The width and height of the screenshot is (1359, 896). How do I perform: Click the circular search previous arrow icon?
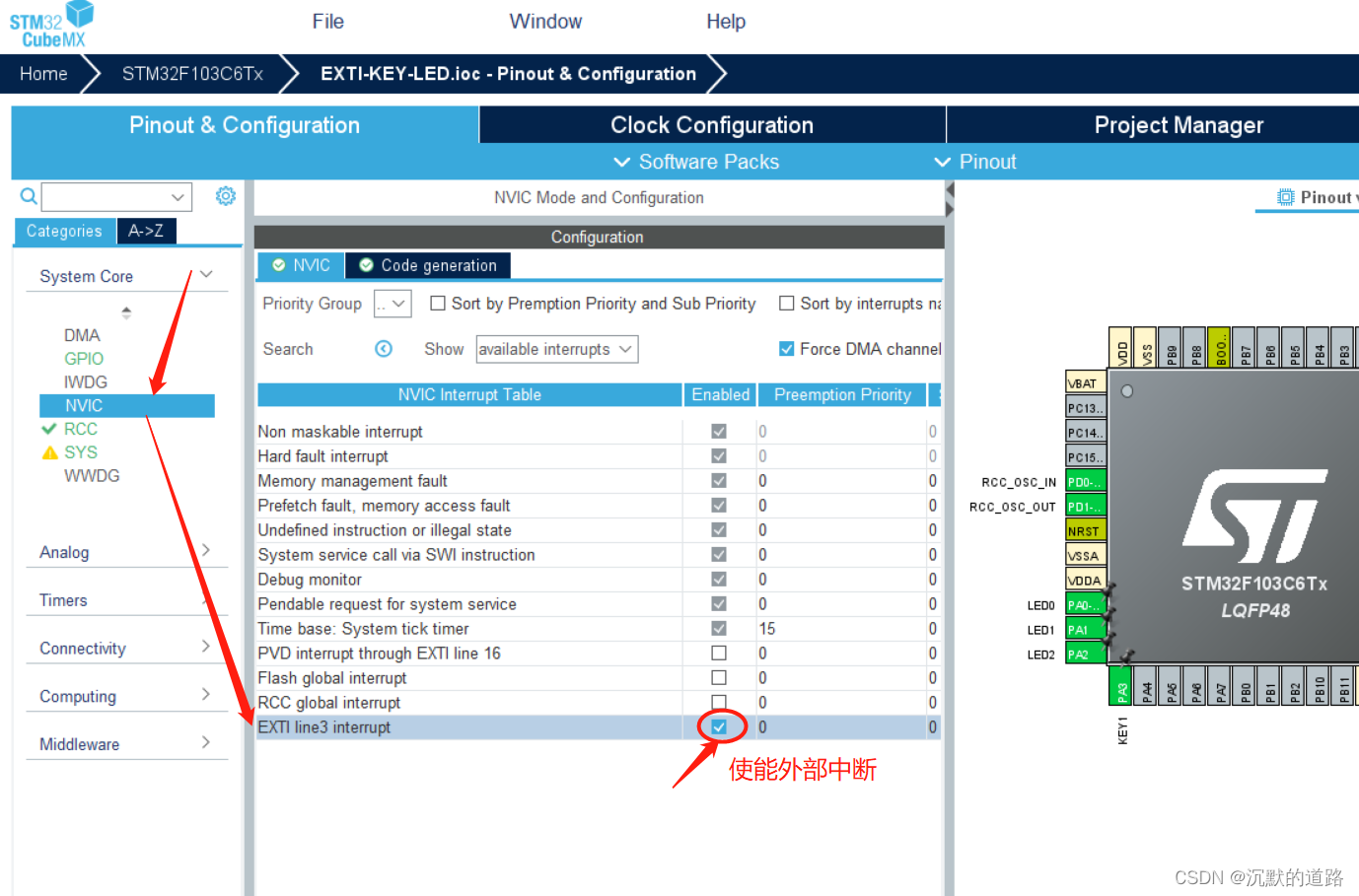click(x=384, y=349)
